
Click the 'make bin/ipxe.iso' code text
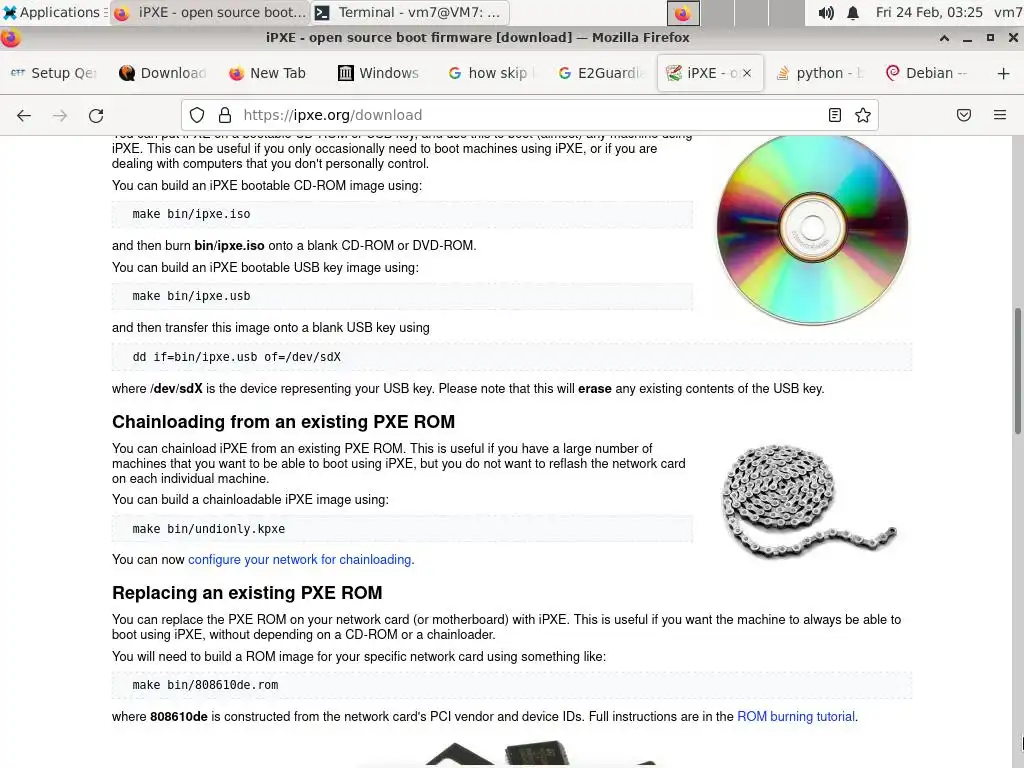191,214
